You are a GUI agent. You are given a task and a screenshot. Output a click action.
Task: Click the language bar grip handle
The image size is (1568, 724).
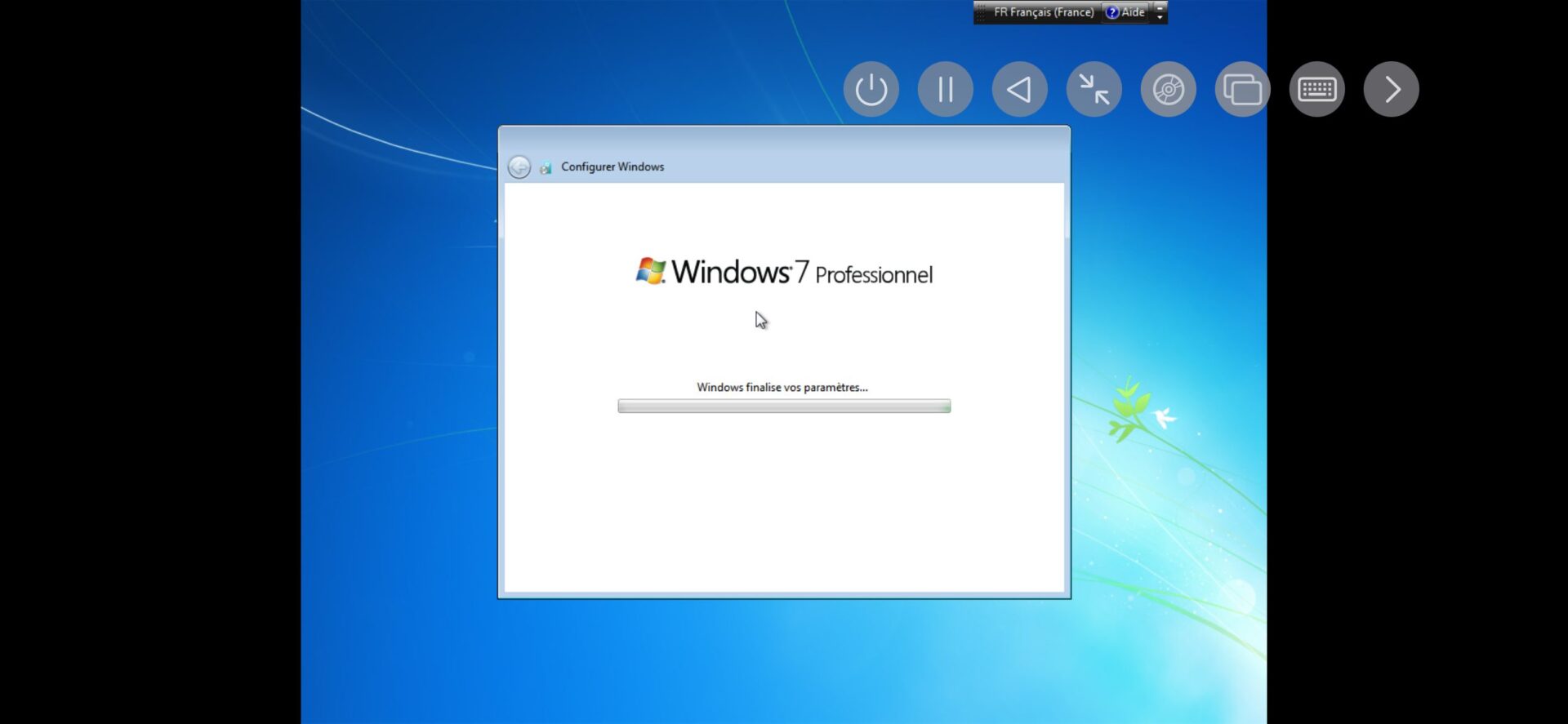(981, 12)
